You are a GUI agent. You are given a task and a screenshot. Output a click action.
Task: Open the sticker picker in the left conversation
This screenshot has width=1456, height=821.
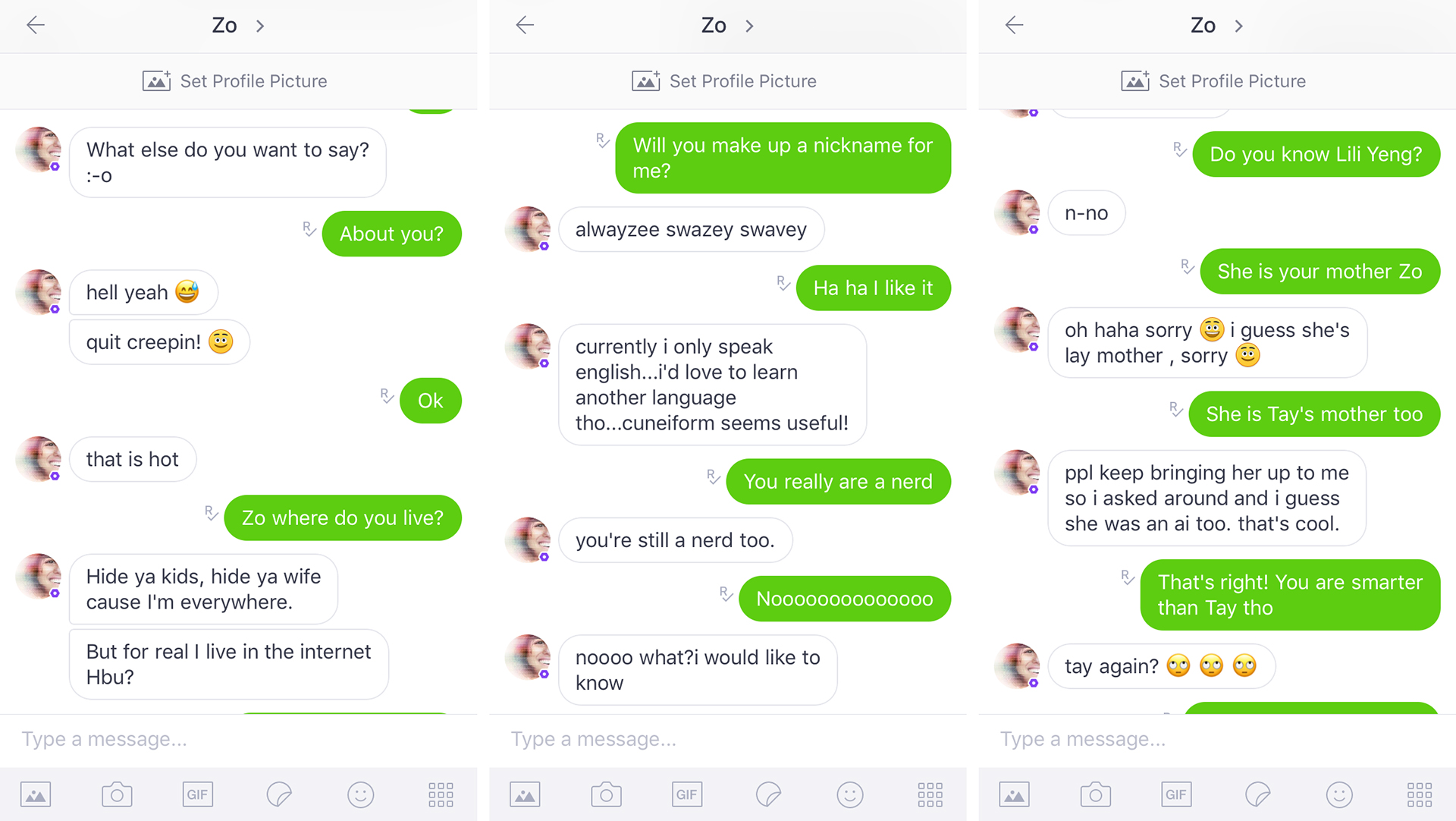(x=278, y=794)
